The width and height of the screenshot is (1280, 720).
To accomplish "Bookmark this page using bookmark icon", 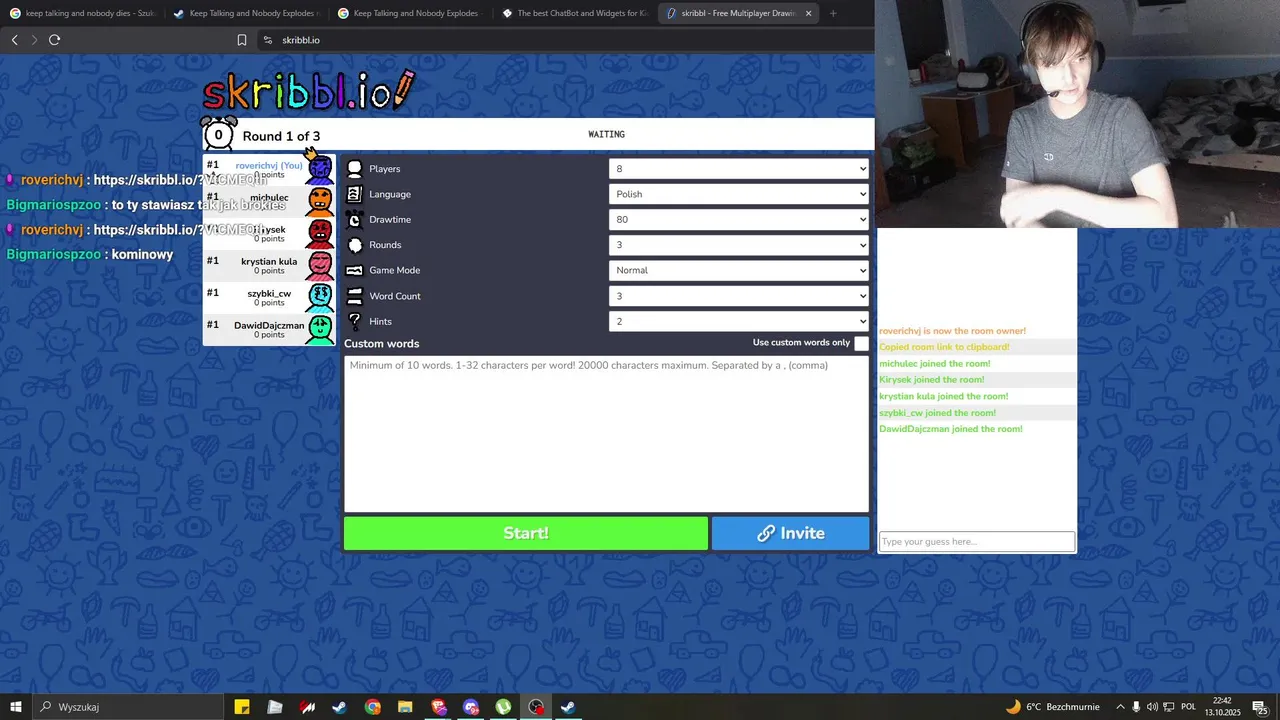I will click(x=242, y=40).
